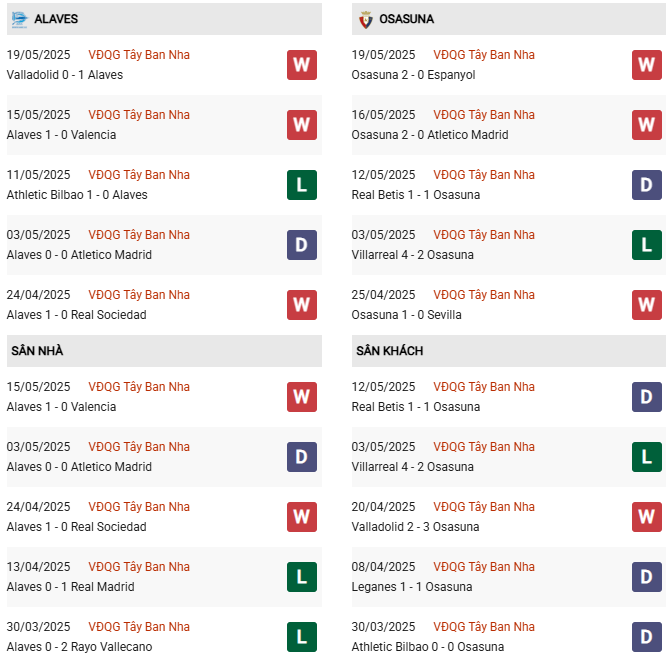Select W badge for Osasuna 1 - 0 Sevilla

click(x=647, y=305)
